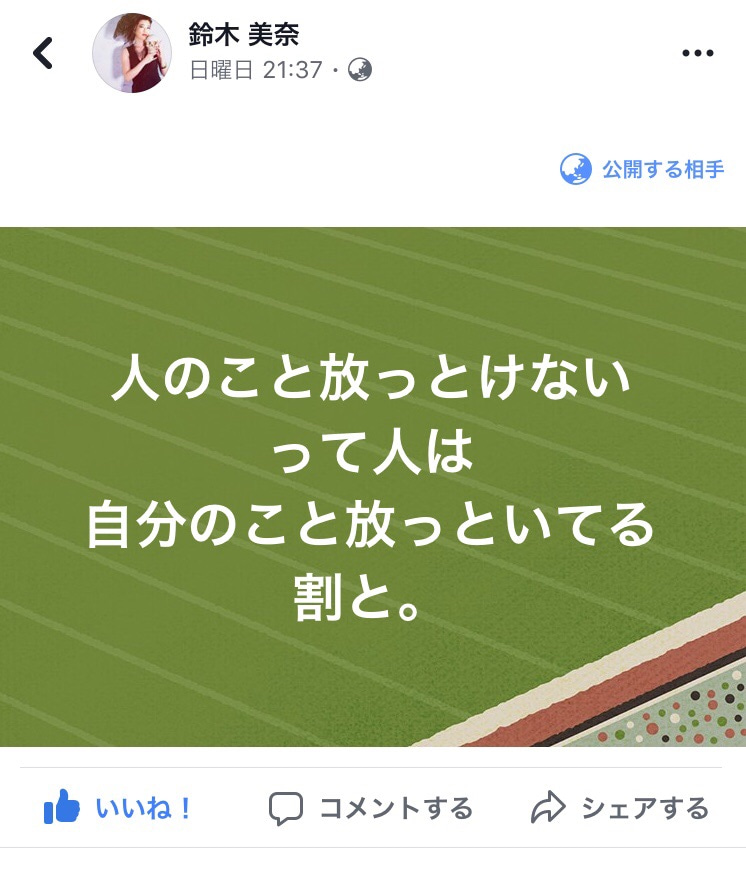Click the blue globe icon beside 公開する相手
Image resolution: width=746 pixels, height=873 pixels.
pyautogui.click(x=576, y=169)
